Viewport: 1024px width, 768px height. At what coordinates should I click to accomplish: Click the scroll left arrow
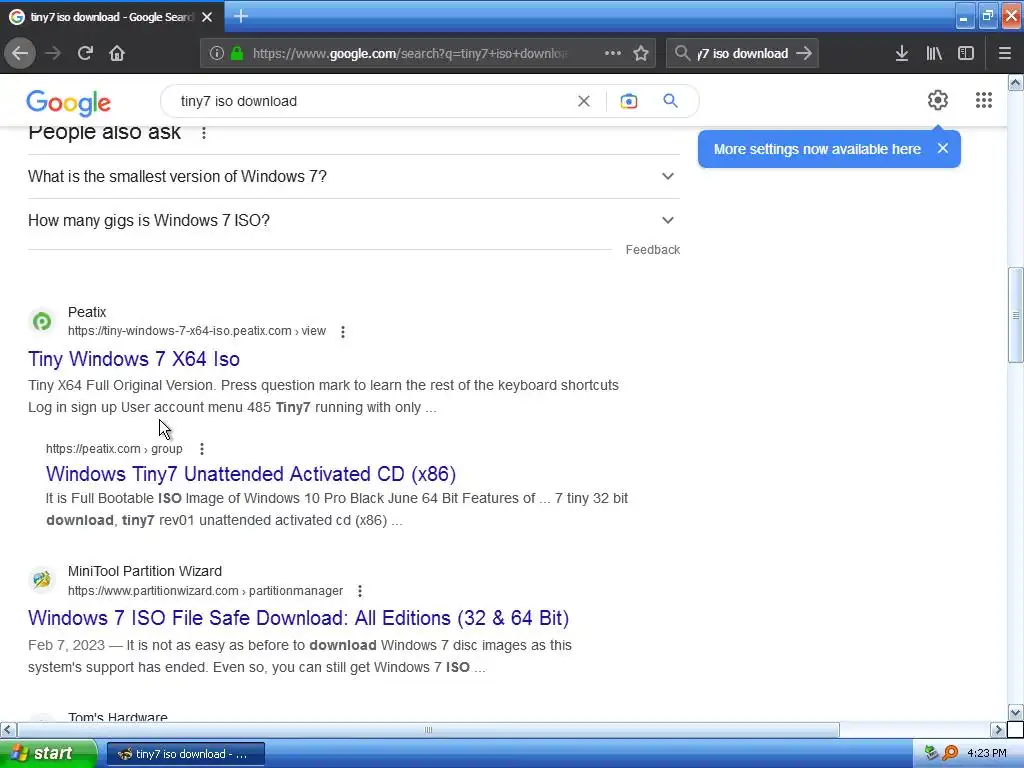tap(8, 729)
